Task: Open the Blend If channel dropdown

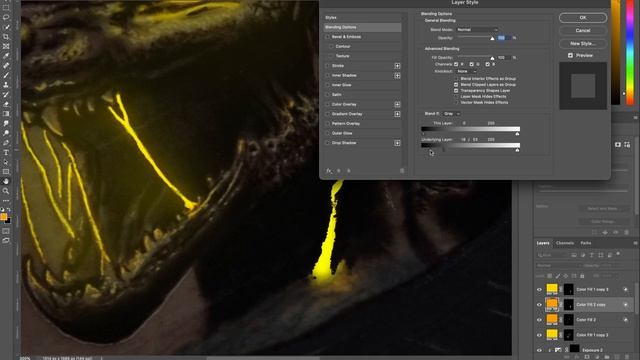Action: click(x=452, y=113)
